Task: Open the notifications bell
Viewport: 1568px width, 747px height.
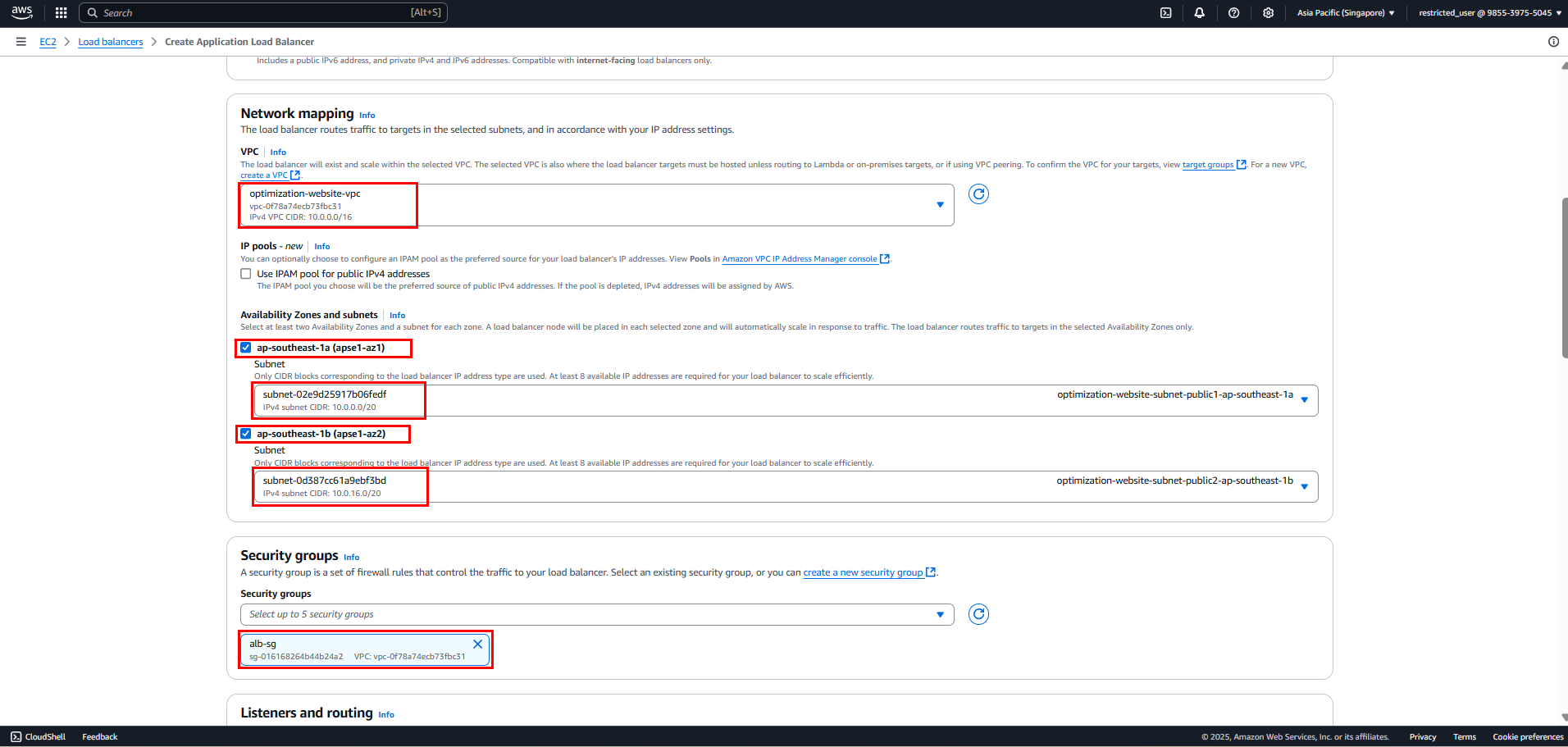Action: click(1200, 13)
